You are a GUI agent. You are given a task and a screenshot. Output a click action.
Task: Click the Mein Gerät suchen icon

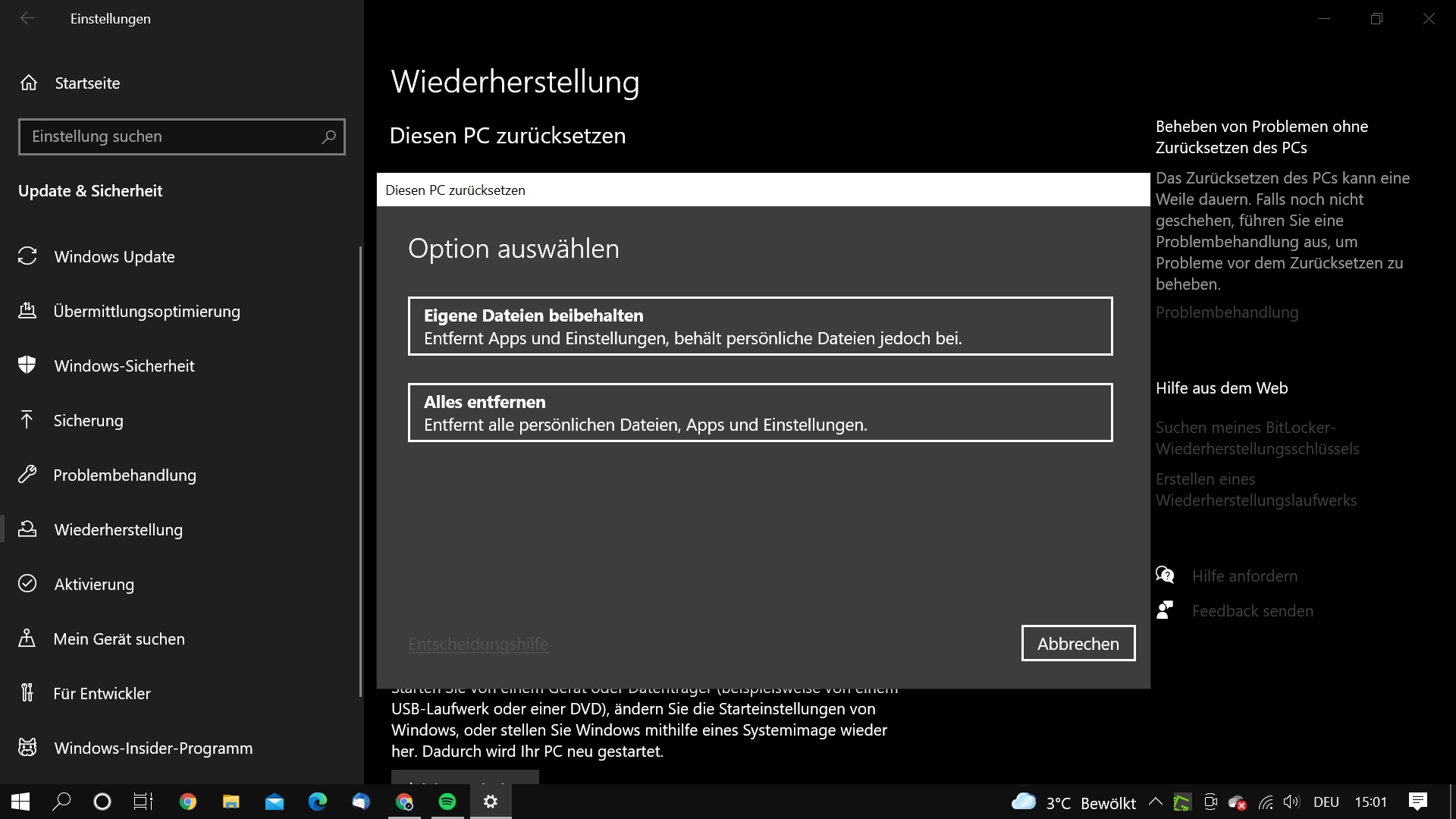tap(28, 638)
